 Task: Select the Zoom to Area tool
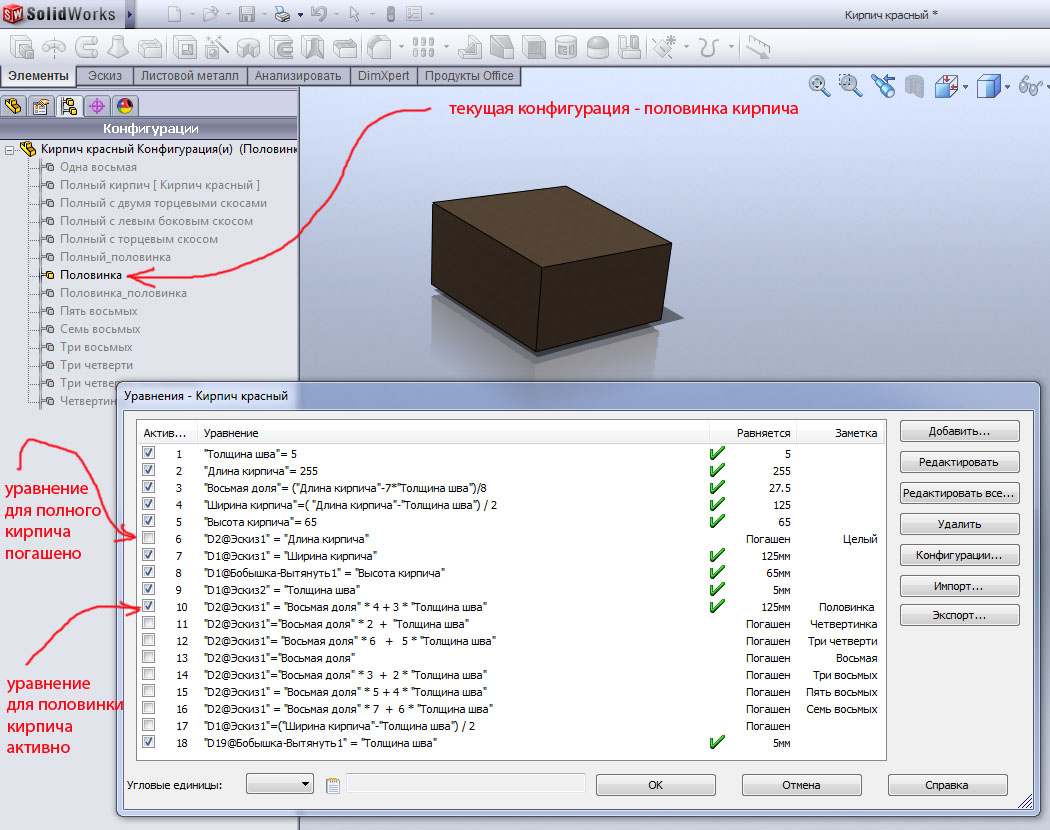tap(850, 86)
